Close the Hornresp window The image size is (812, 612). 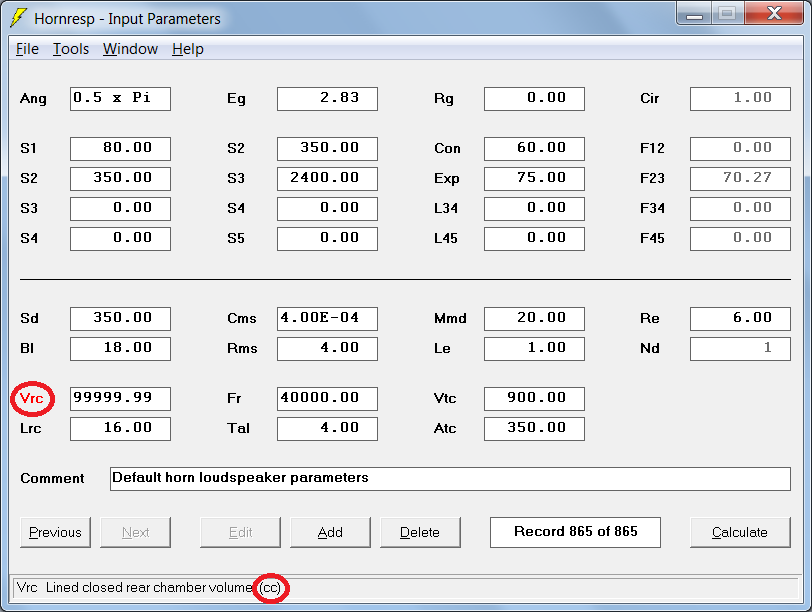774,13
